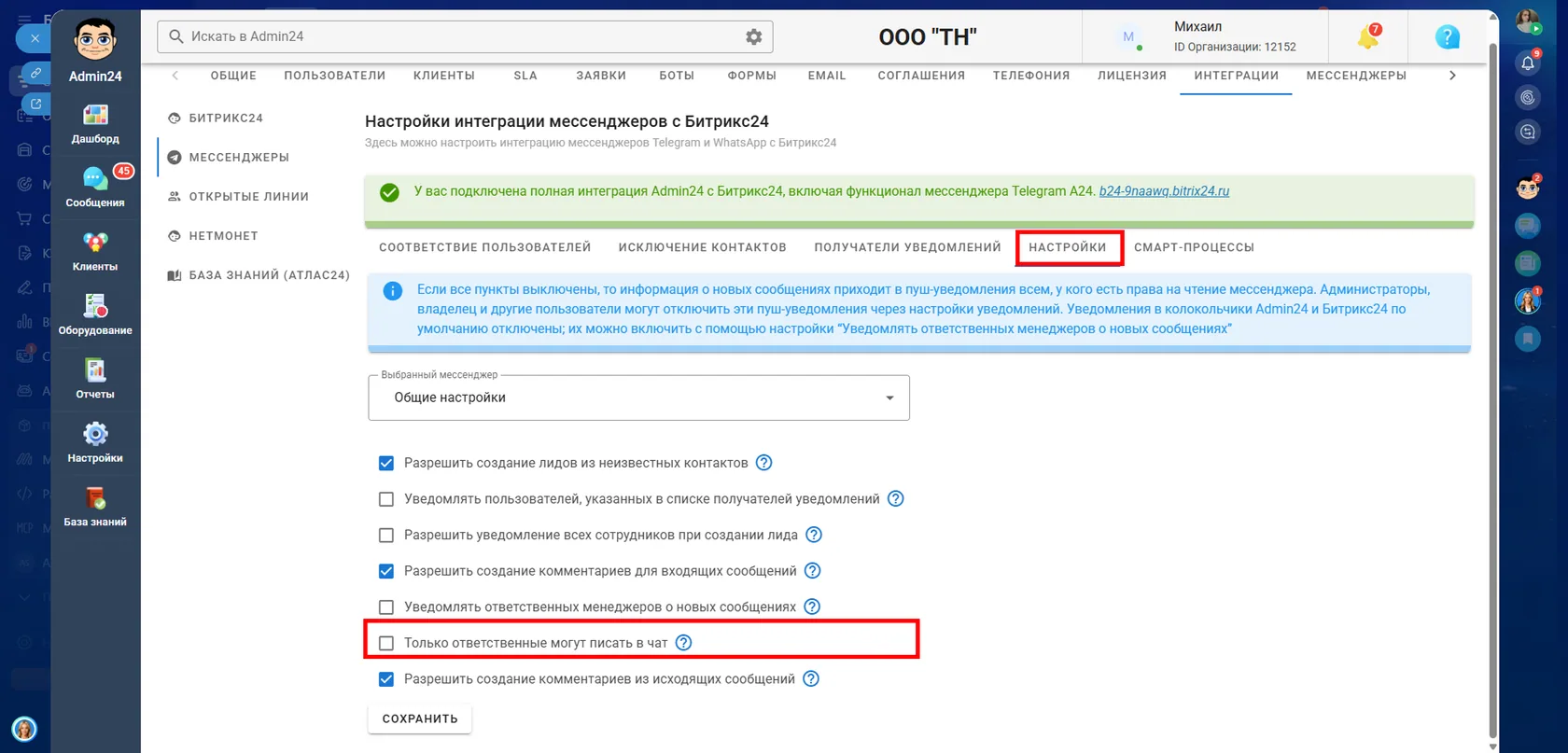
Task: Open the ЛИЦЕНЗИЯ tab
Action: [1132, 76]
